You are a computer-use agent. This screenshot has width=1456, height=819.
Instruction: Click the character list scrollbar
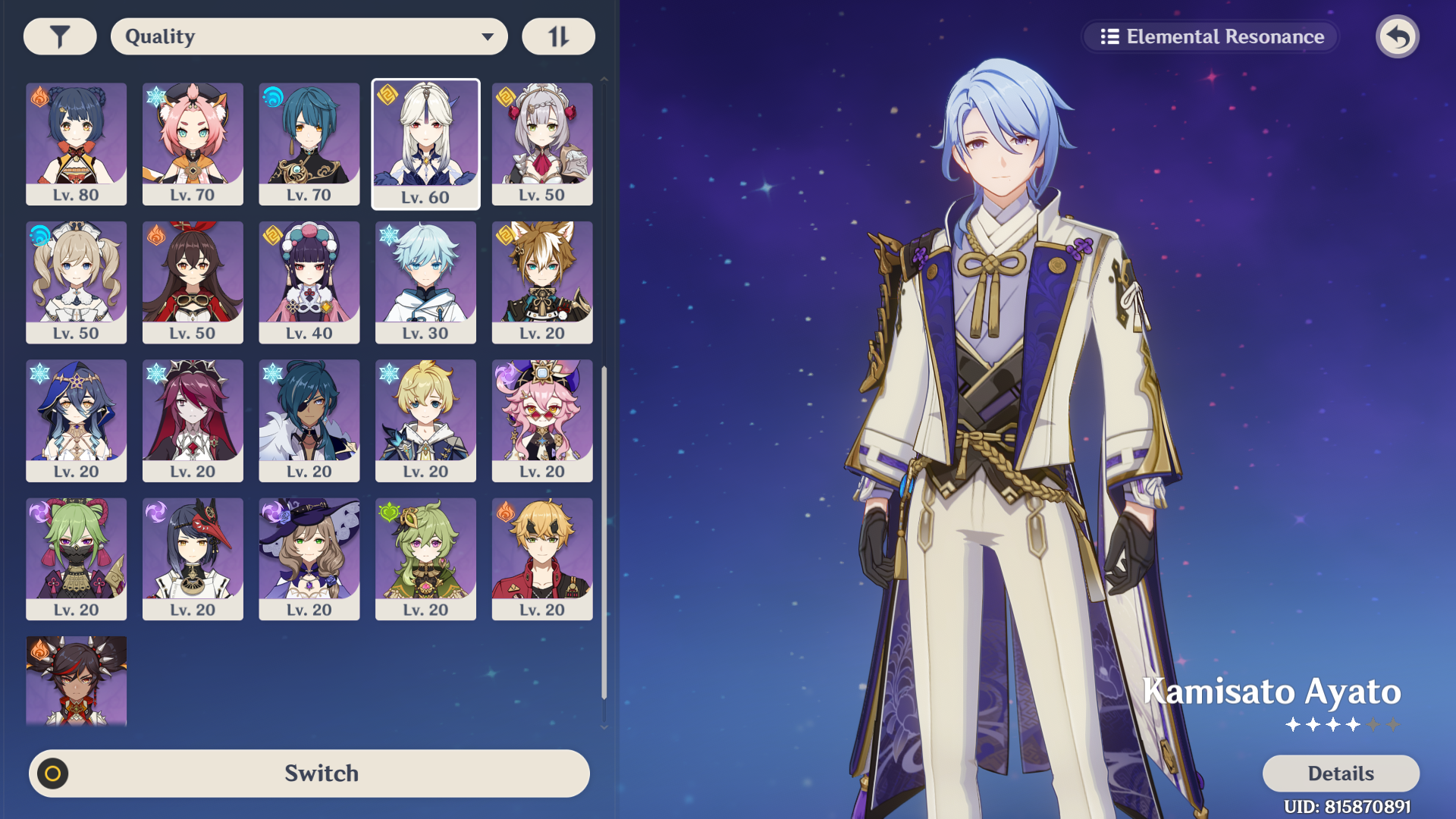604,532
